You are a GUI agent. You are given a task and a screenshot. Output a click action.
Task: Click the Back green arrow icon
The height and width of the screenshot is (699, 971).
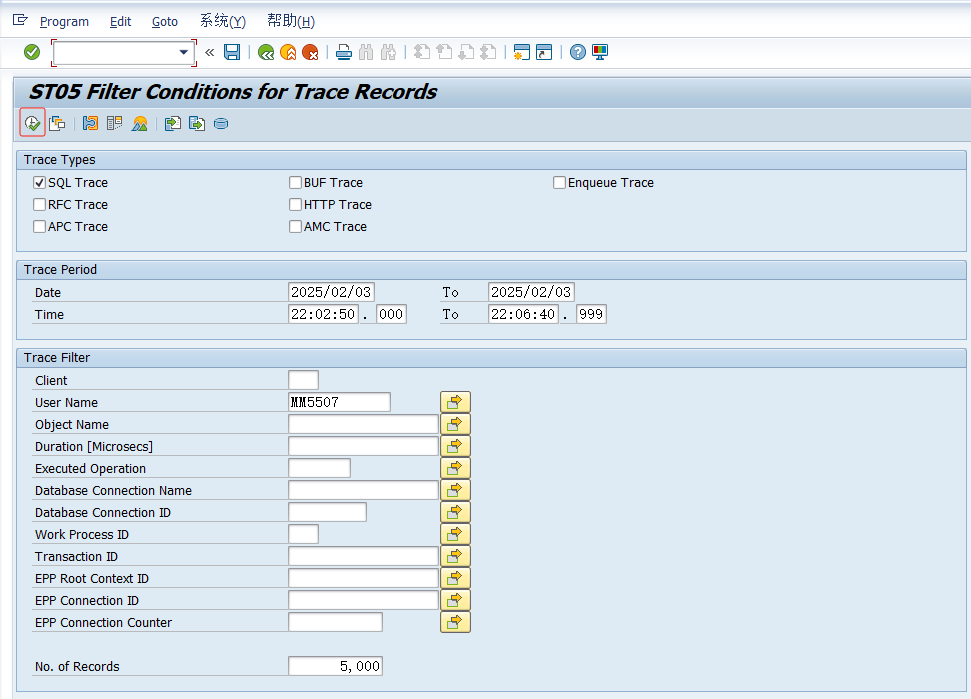click(265, 51)
